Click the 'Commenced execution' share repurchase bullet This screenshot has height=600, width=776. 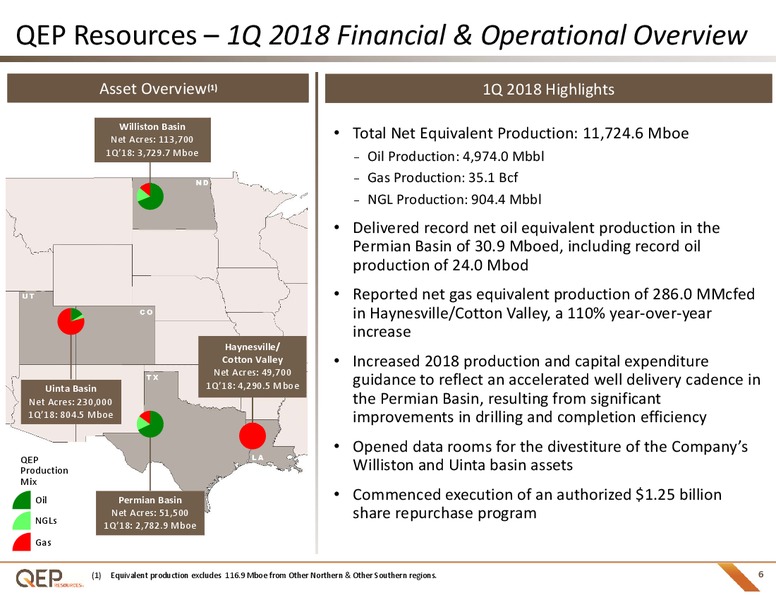(x=537, y=503)
